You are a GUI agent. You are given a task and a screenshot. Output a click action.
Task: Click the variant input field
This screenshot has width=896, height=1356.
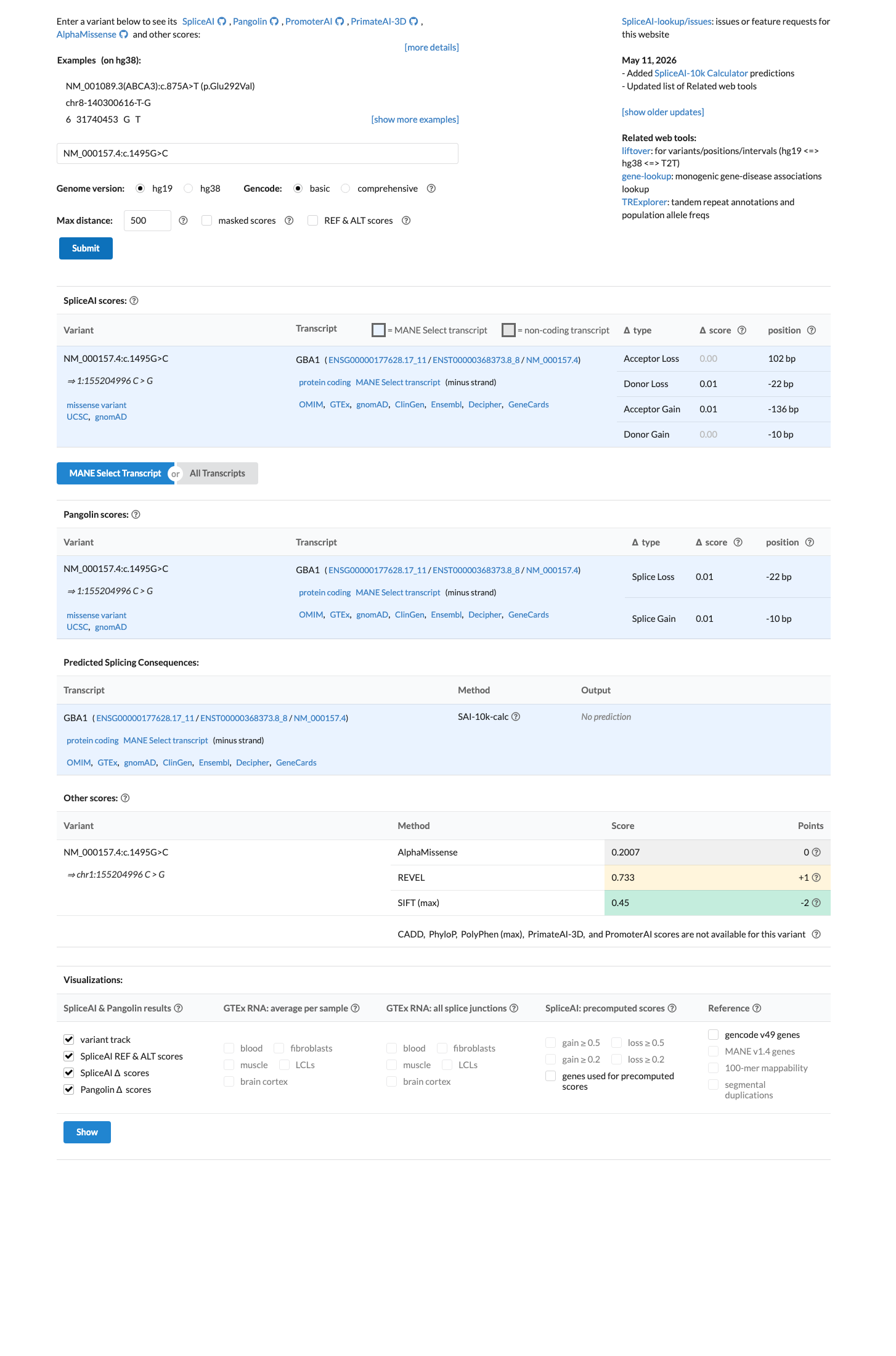258,153
